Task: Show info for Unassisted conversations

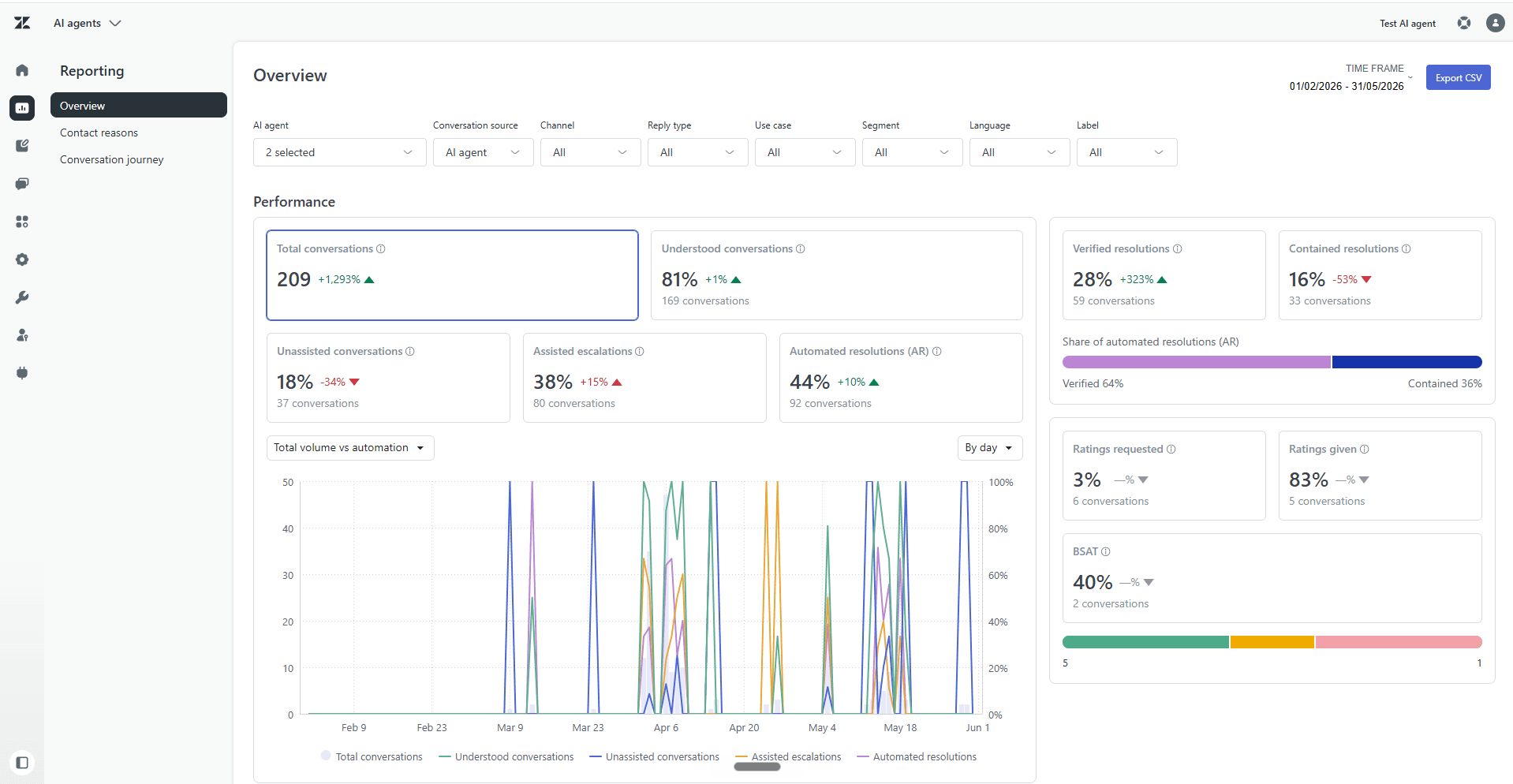Action: pos(410,351)
